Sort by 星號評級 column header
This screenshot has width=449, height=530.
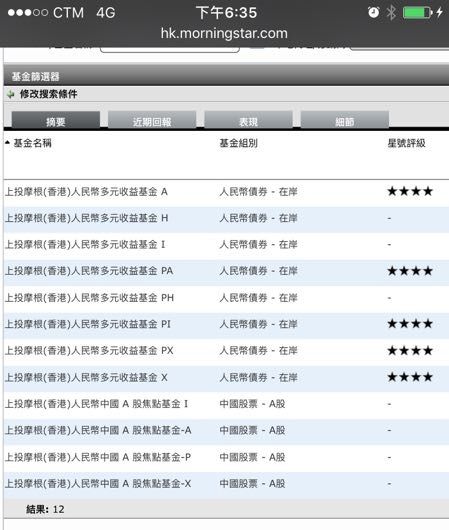point(406,143)
